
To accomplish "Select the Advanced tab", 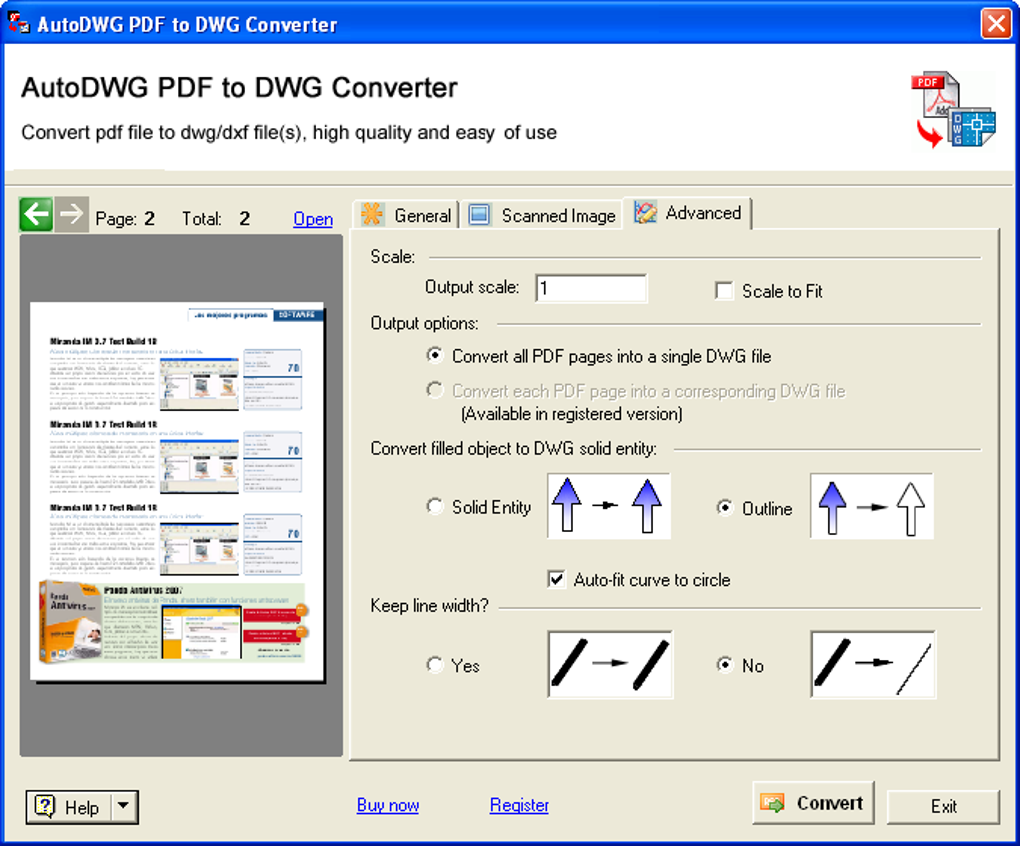I will coord(688,213).
